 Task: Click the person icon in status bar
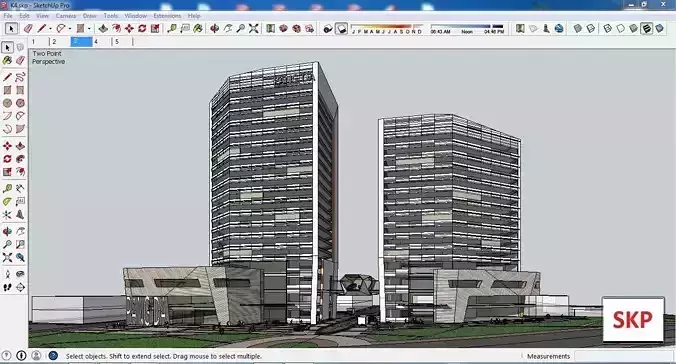pyautogui.click(x=37, y=356)
